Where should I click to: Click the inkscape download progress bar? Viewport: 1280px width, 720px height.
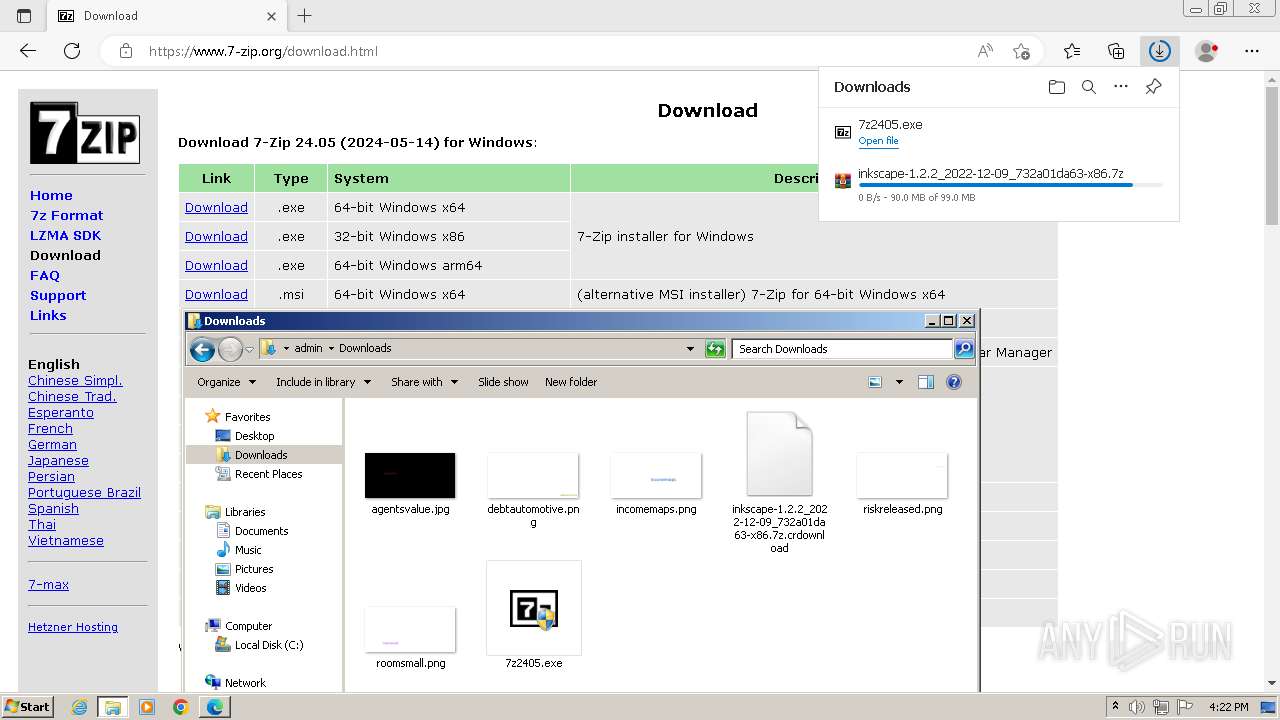tap(1010, 185)
